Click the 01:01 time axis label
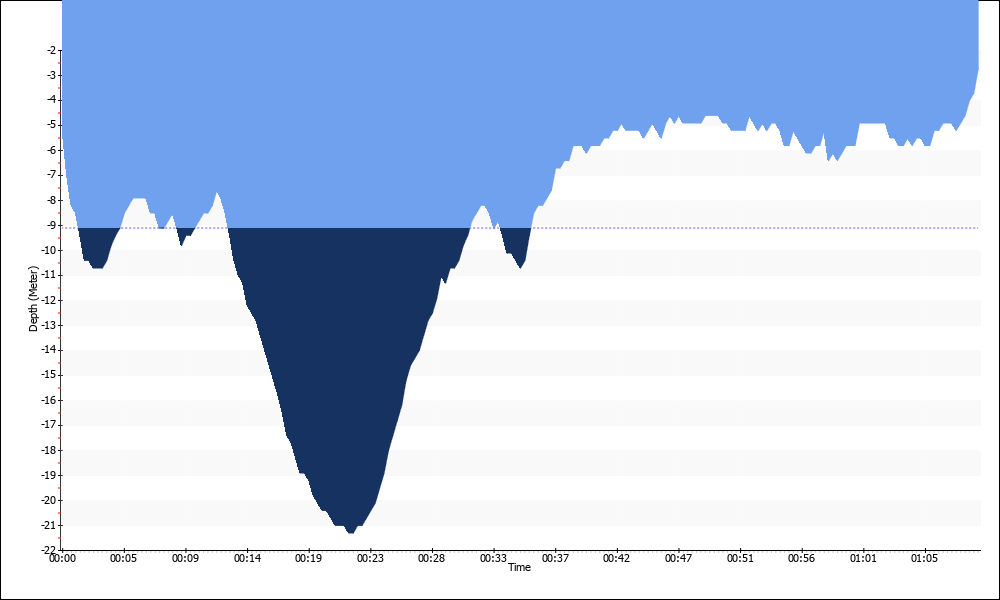This screenshot has width=1000, height=600. (x=863, y=559)
